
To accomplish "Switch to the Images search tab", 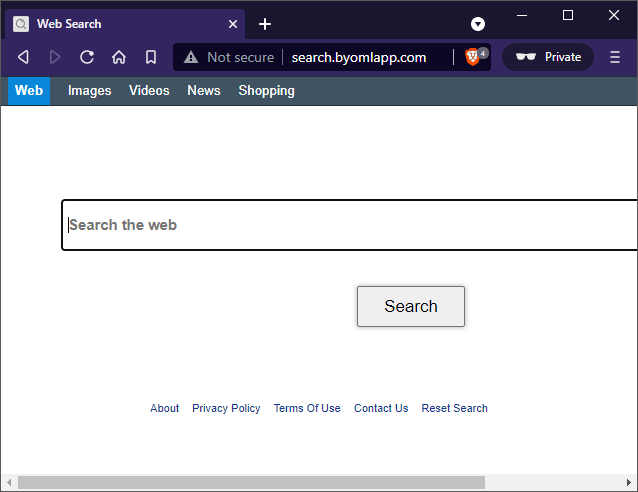I will pyautogui.click(x=89, y=91).
